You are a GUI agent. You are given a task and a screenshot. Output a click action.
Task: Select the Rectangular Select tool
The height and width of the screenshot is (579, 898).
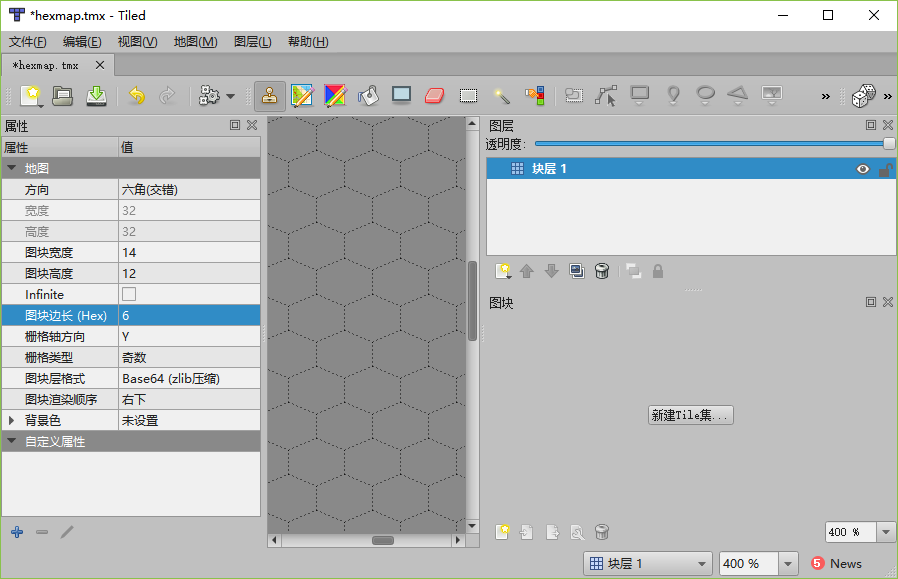468,96
